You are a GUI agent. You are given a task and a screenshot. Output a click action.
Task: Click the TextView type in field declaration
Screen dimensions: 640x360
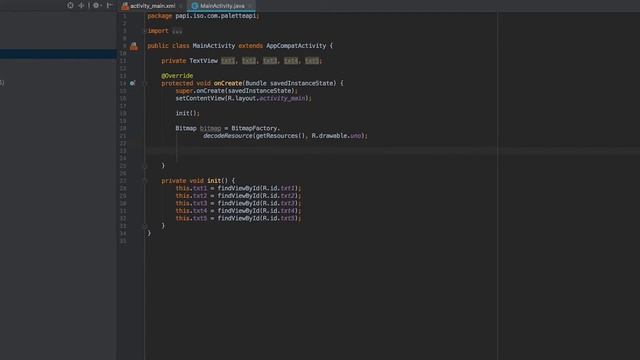coord(203,61)
